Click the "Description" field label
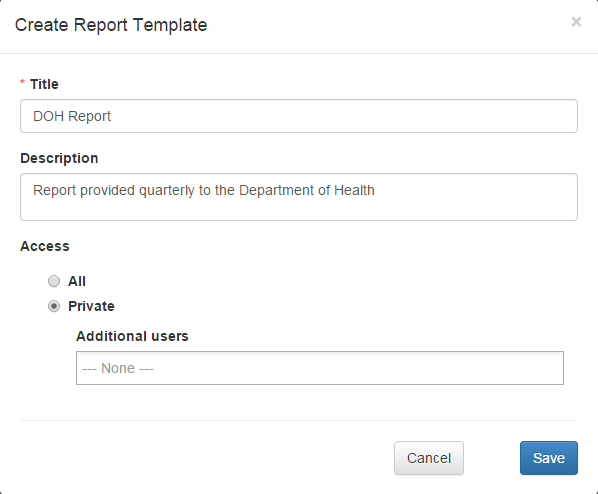 tap(59, 158)
